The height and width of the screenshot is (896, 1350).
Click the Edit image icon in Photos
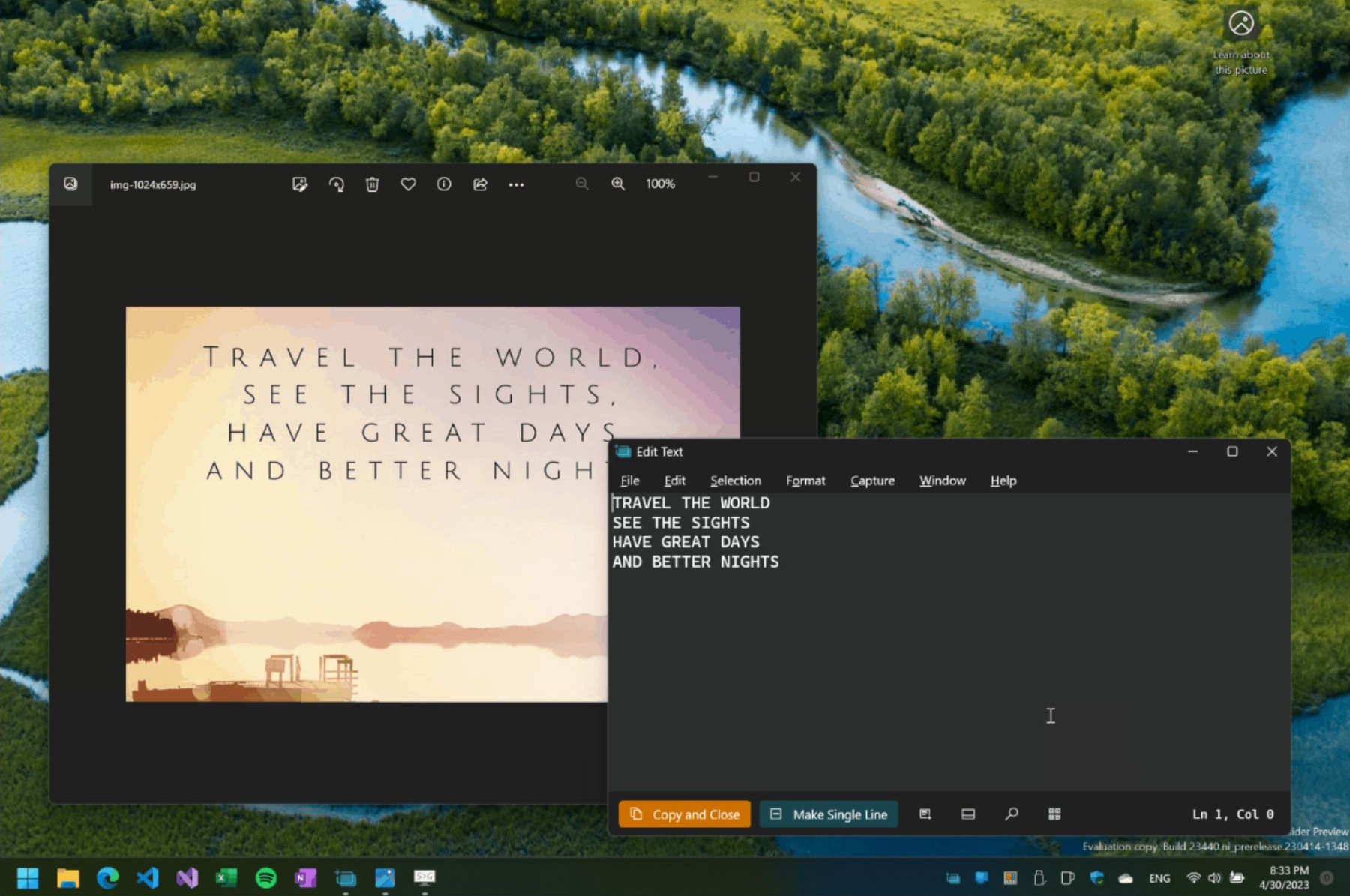click(x=300, y=184)
